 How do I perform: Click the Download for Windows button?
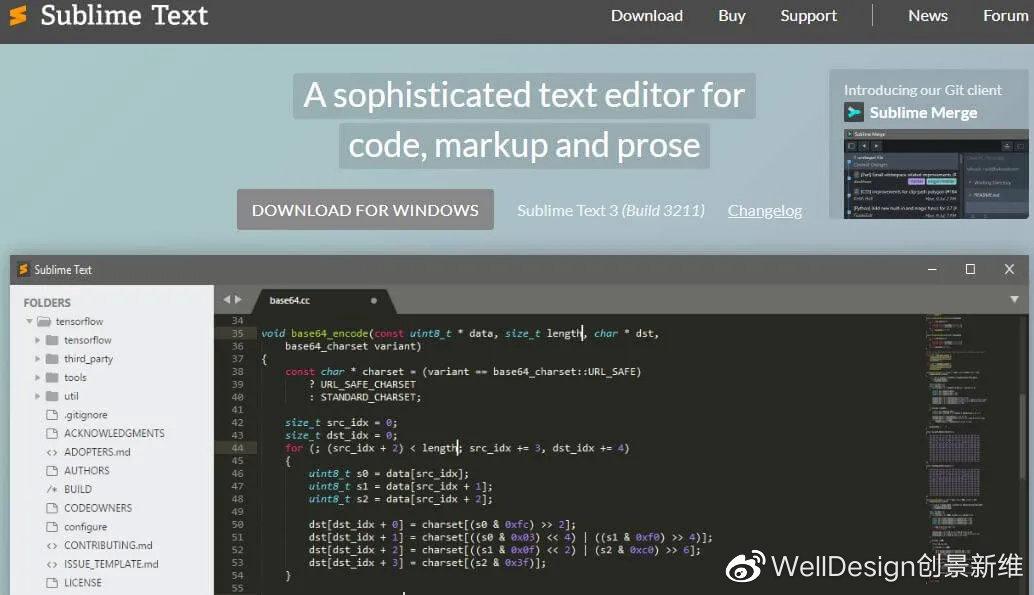365,210
